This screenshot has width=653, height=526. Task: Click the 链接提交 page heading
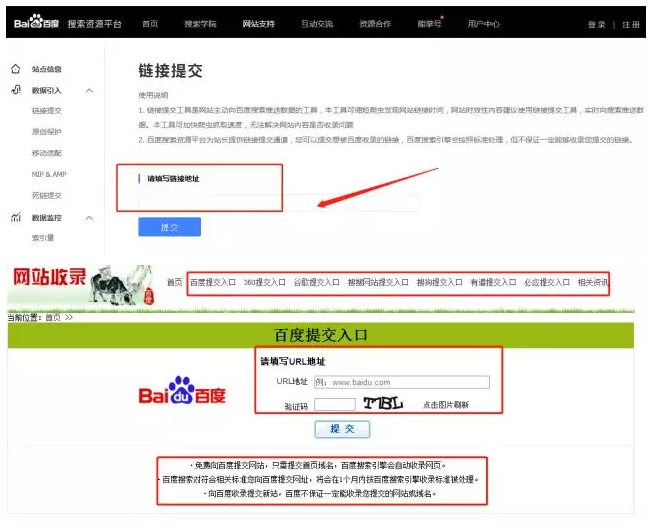tap(171, 71)
